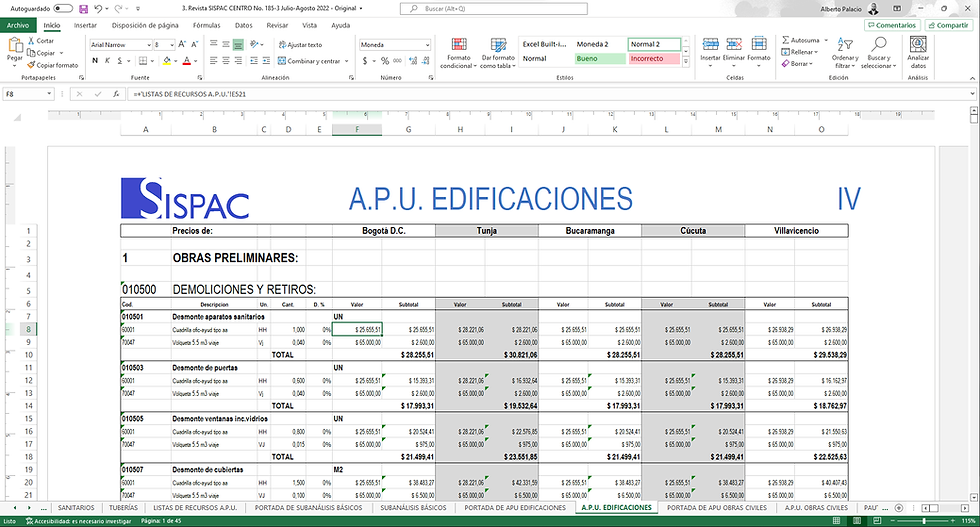
Task: Decrease indent icon
Action: pyautogui.click(x=254, y=61)
